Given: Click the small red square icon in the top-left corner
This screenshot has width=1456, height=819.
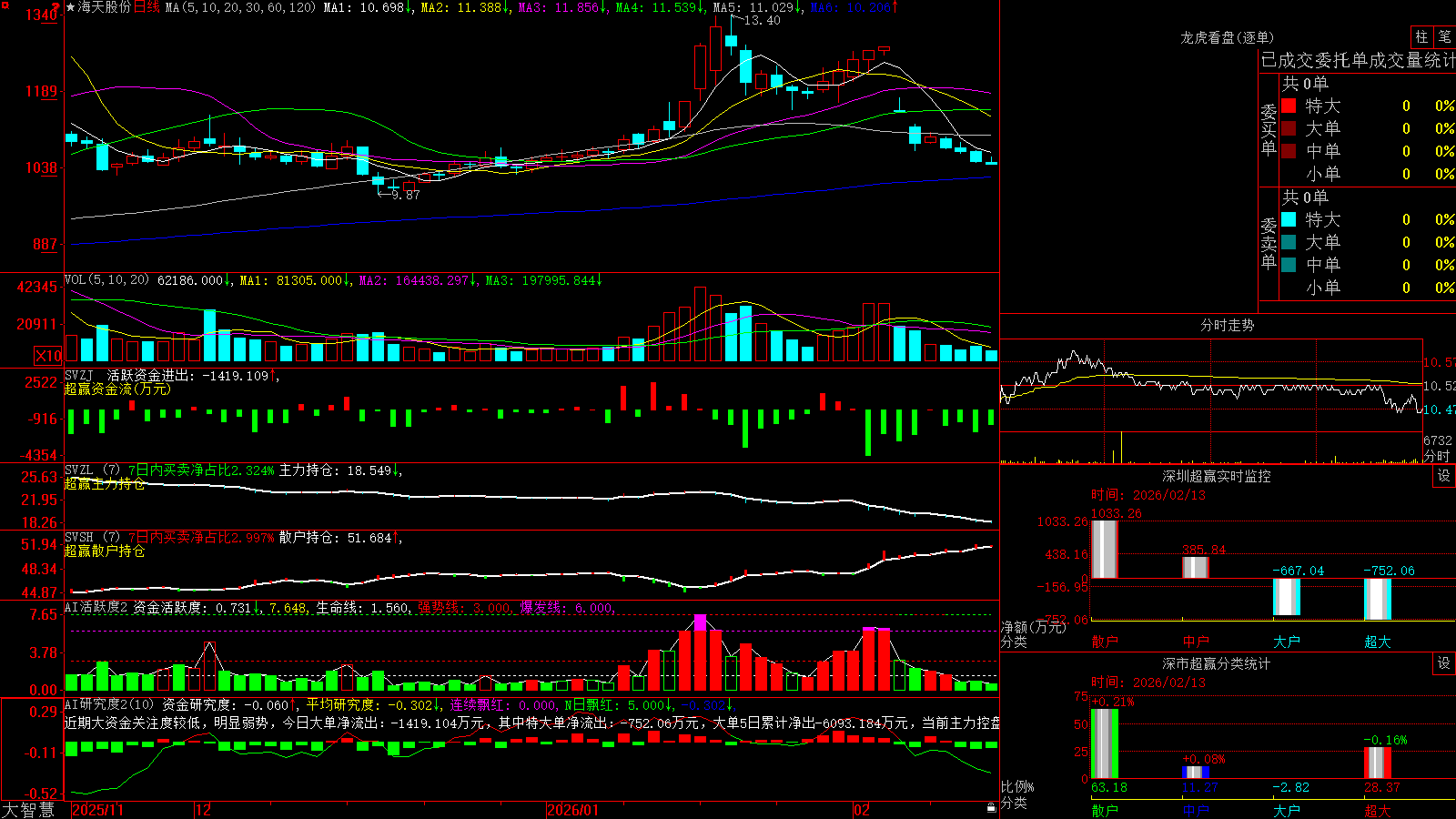Looking at the screenshot, I should 4,4.
